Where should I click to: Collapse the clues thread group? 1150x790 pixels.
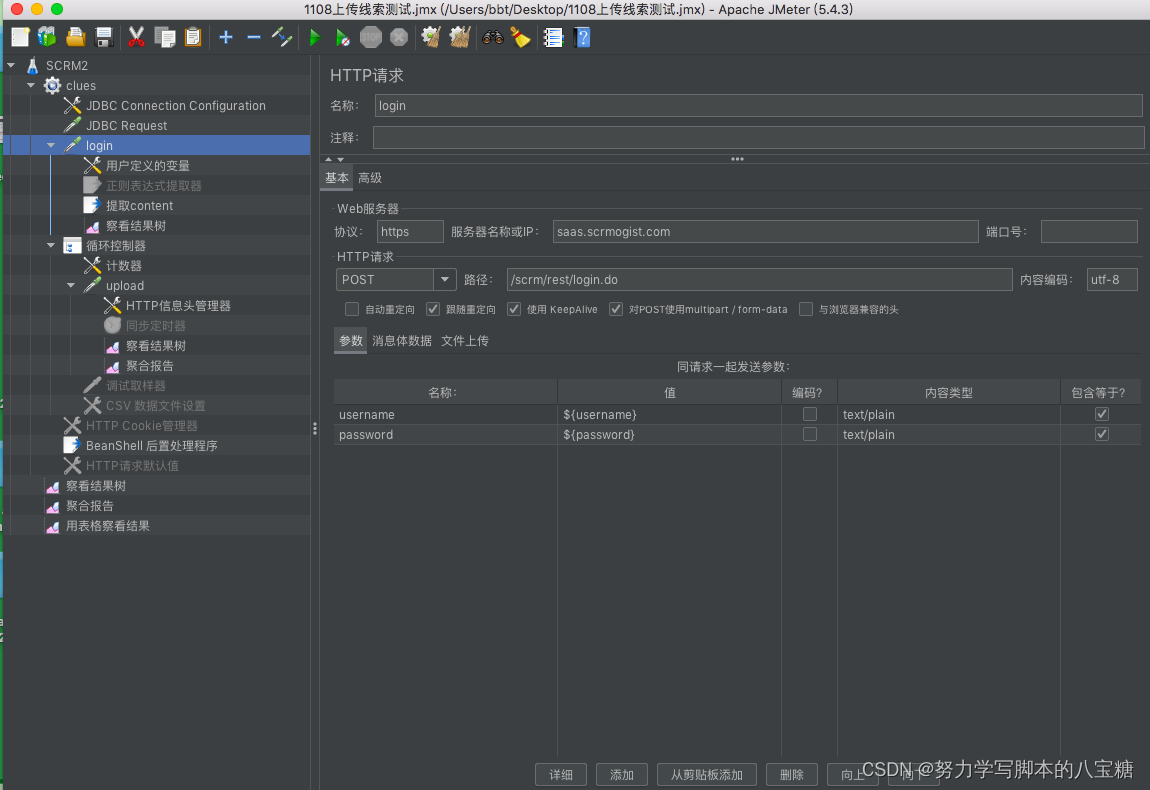click(x=31, y=85)
